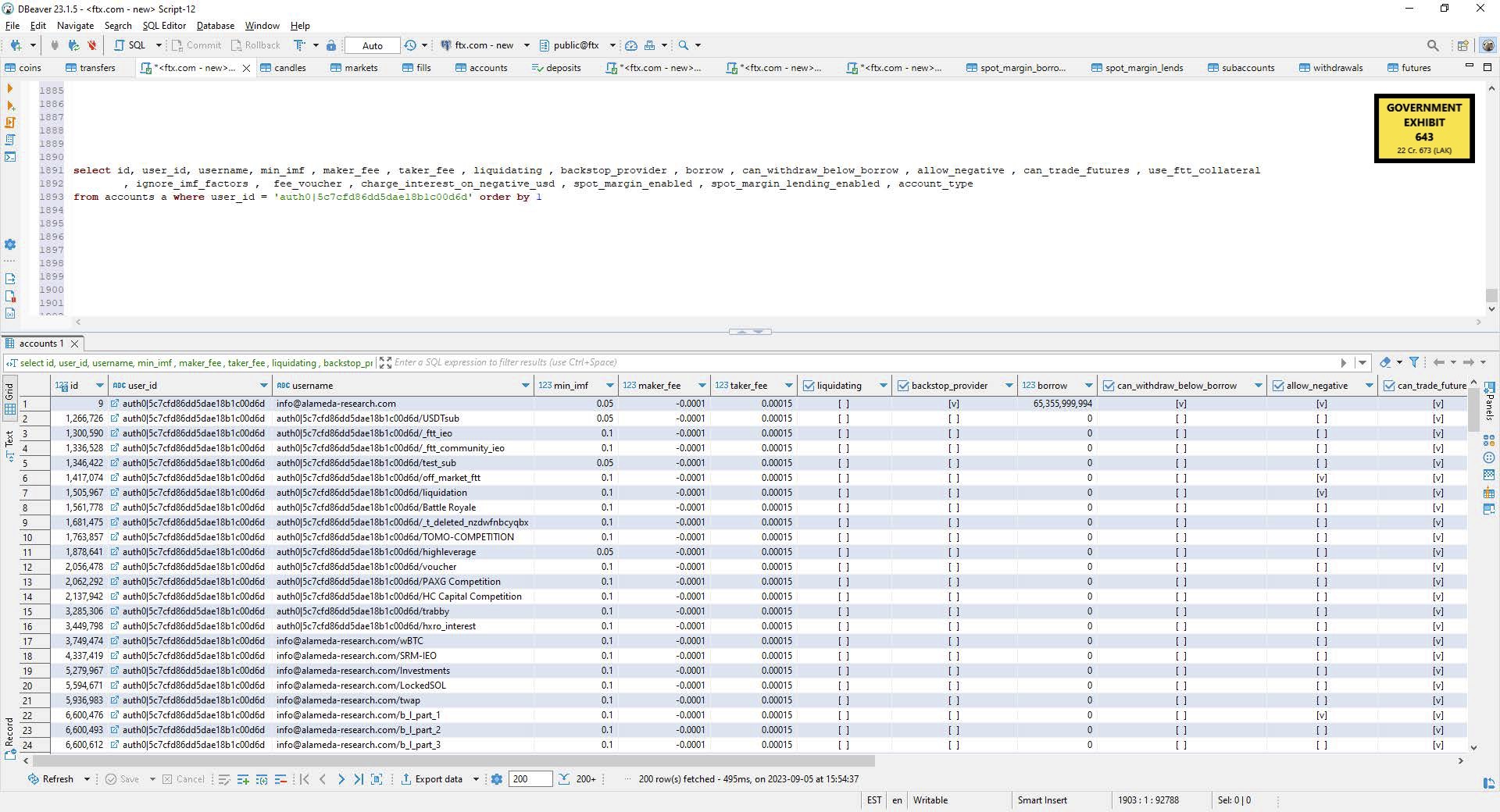1500x812 pixels.
Task: Toggle allow_negative cell in first row
Action: point(1321,404)
